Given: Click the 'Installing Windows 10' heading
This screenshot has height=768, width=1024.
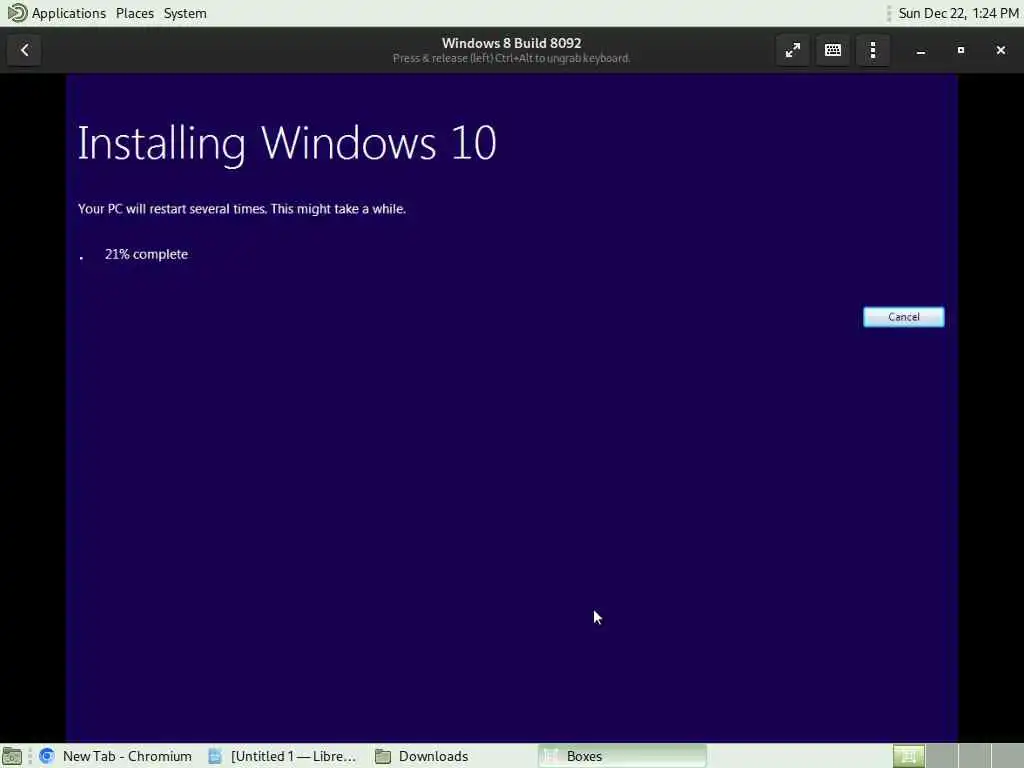Looking at the screenshot, I should coord(287,143).
